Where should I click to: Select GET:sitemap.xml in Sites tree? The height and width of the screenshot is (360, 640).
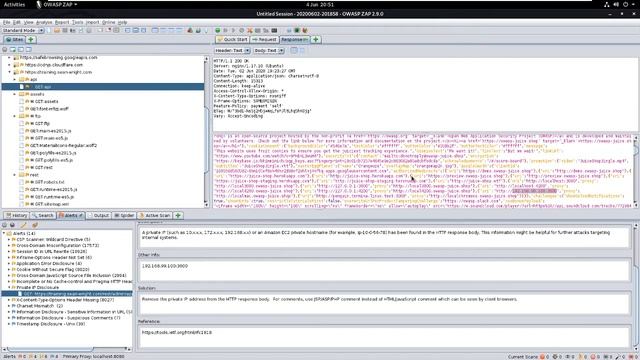pyautogui.click(x=49, y=204)
